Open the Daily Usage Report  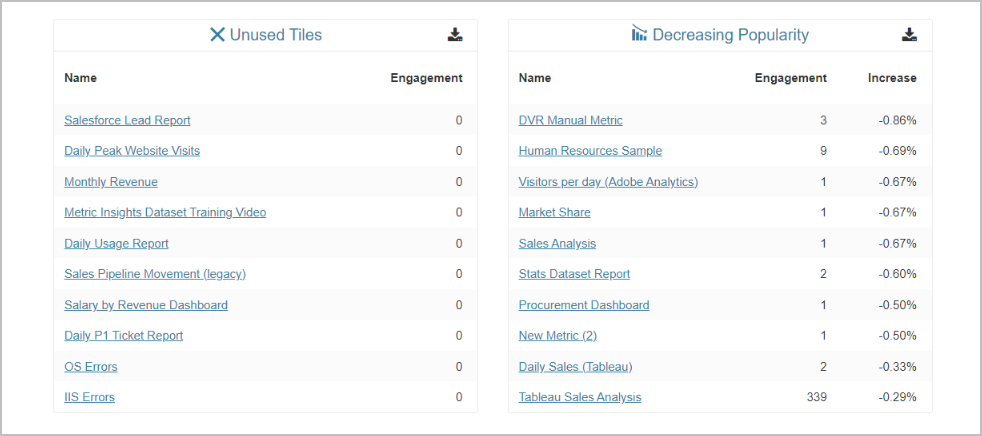pos(116,243)
